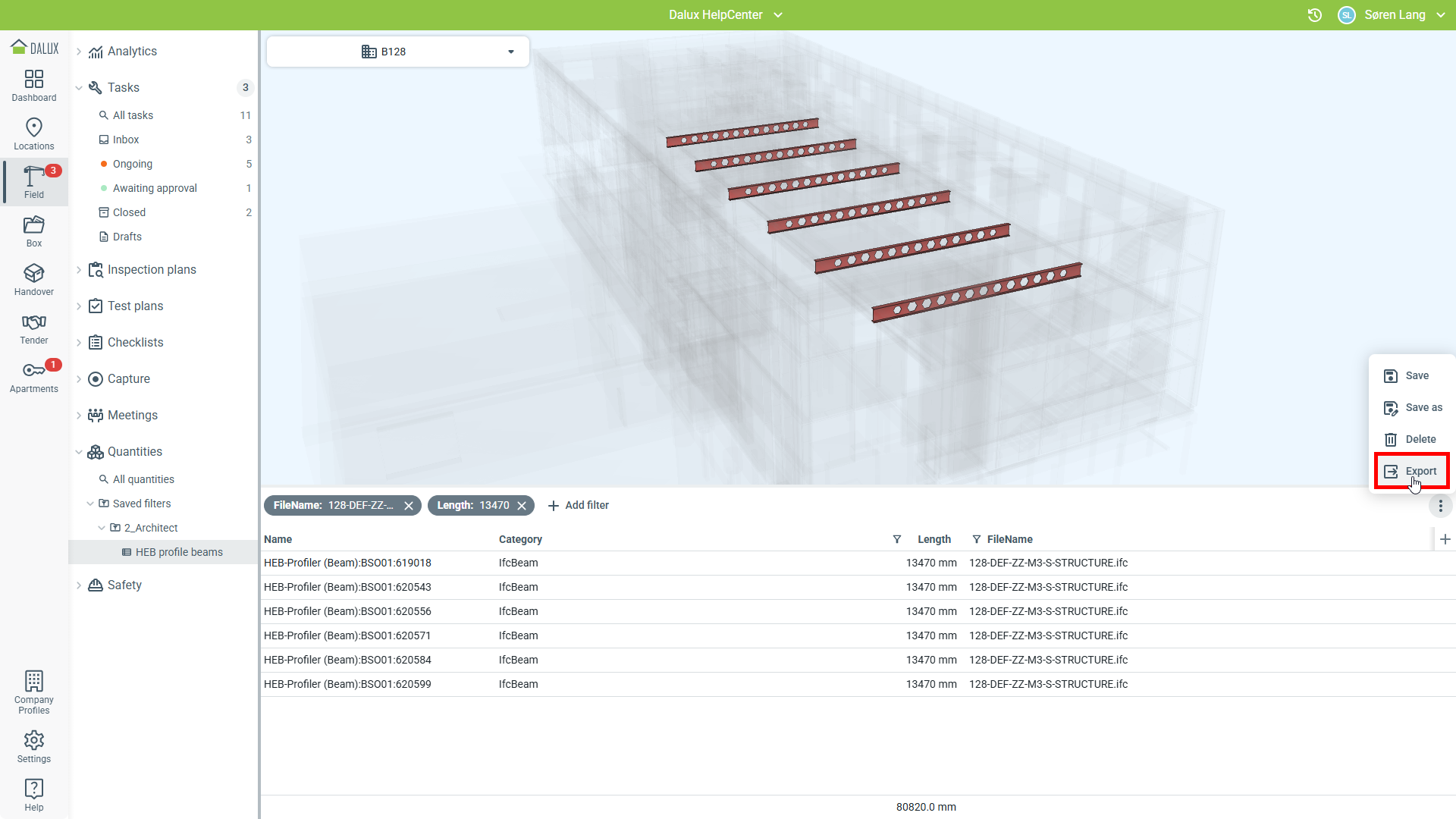The height and width of the screenshot is (819, 1456).
Task: Open the history clock icon
Action: click(1315, 15)
